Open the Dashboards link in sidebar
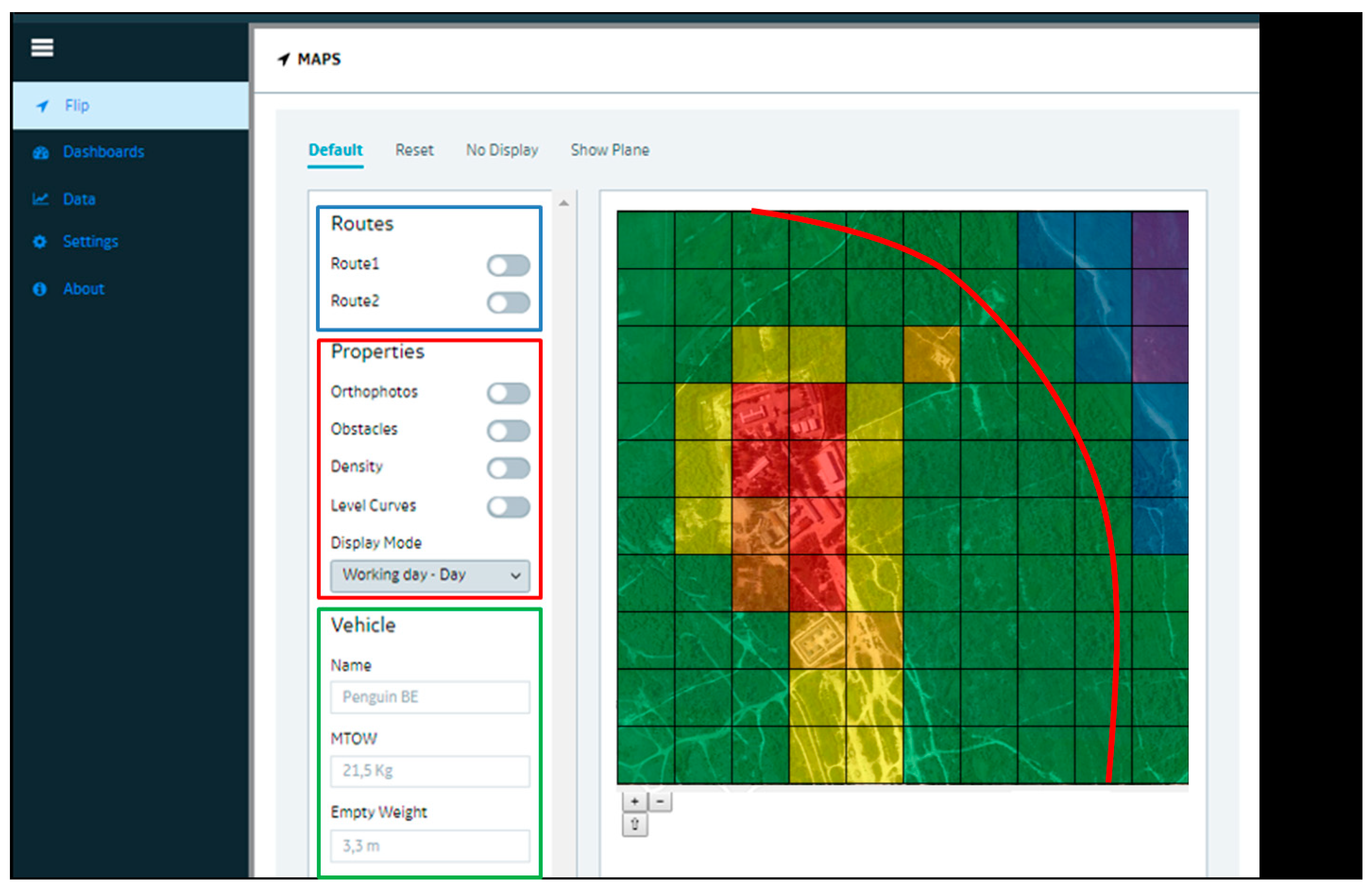Viewport: 1372px width, 892px height. [x=103, y=152]
